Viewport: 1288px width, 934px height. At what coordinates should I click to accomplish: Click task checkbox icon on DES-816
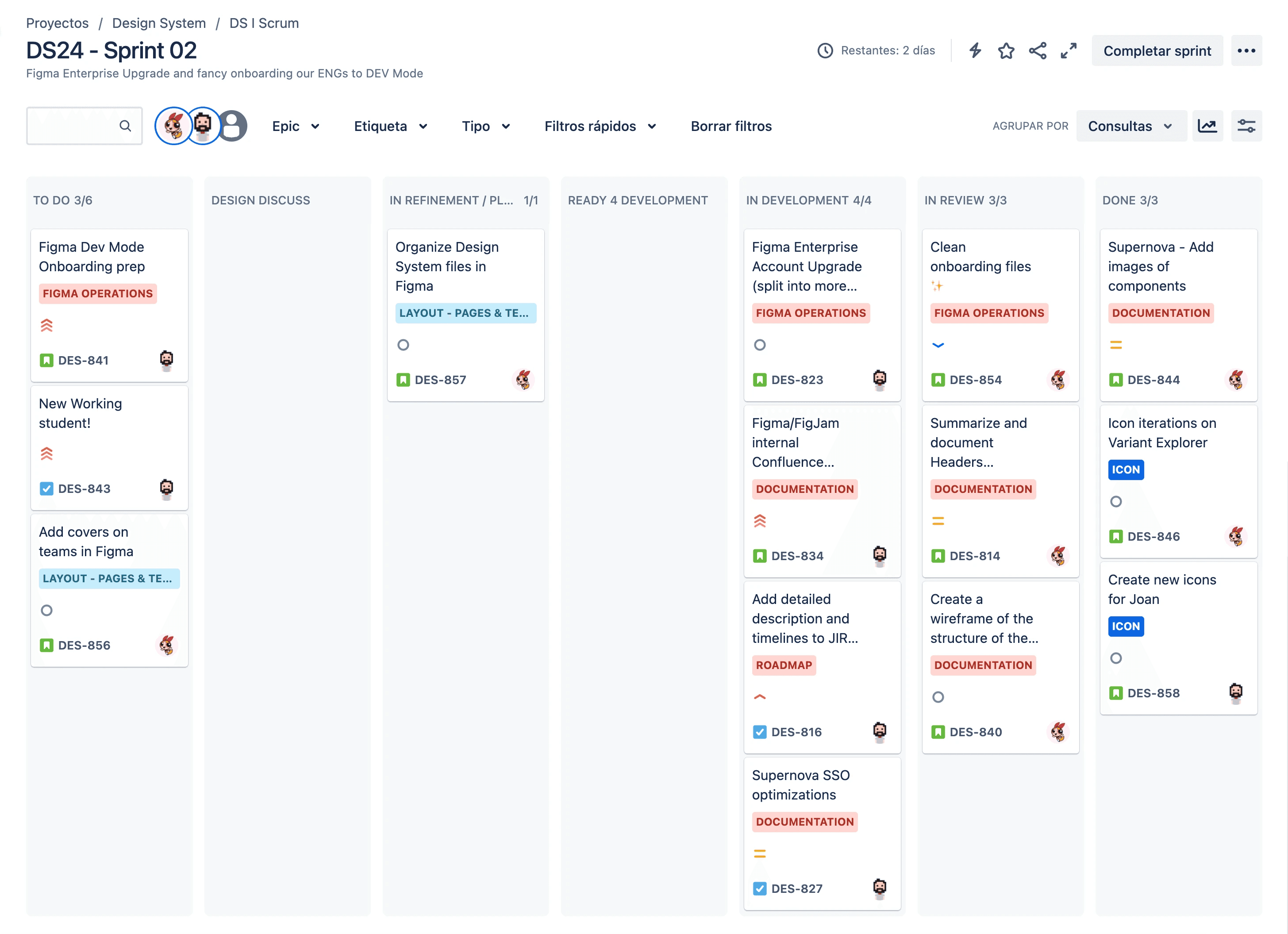(x=759, y=732)
